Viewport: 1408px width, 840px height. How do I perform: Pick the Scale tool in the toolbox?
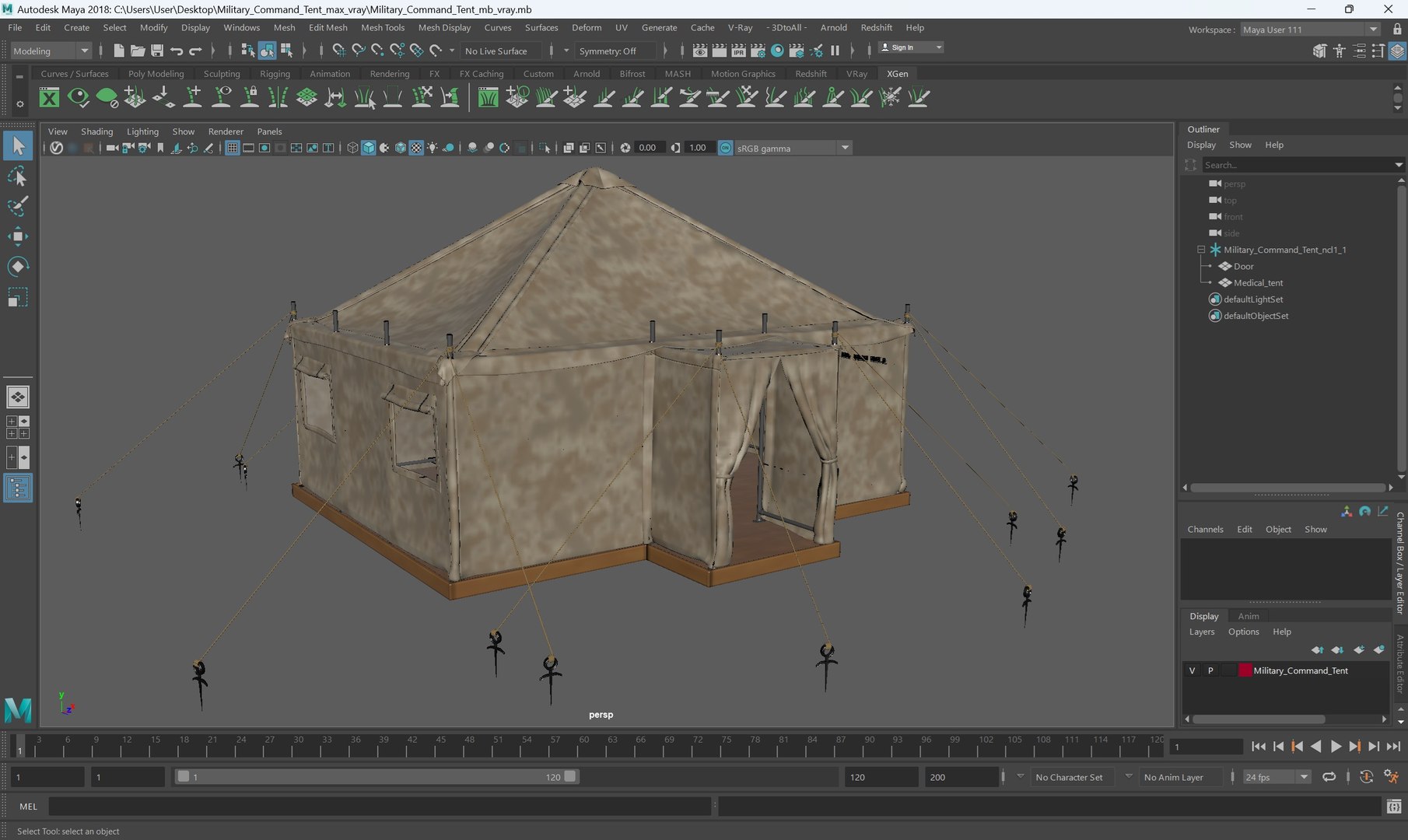[x=18, y=297]
